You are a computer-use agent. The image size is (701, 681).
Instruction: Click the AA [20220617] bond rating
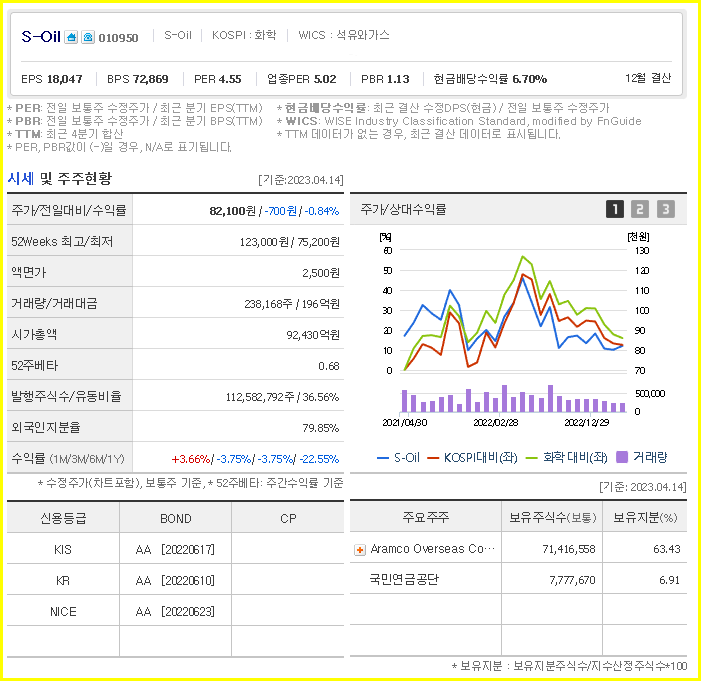click(175, 550)
